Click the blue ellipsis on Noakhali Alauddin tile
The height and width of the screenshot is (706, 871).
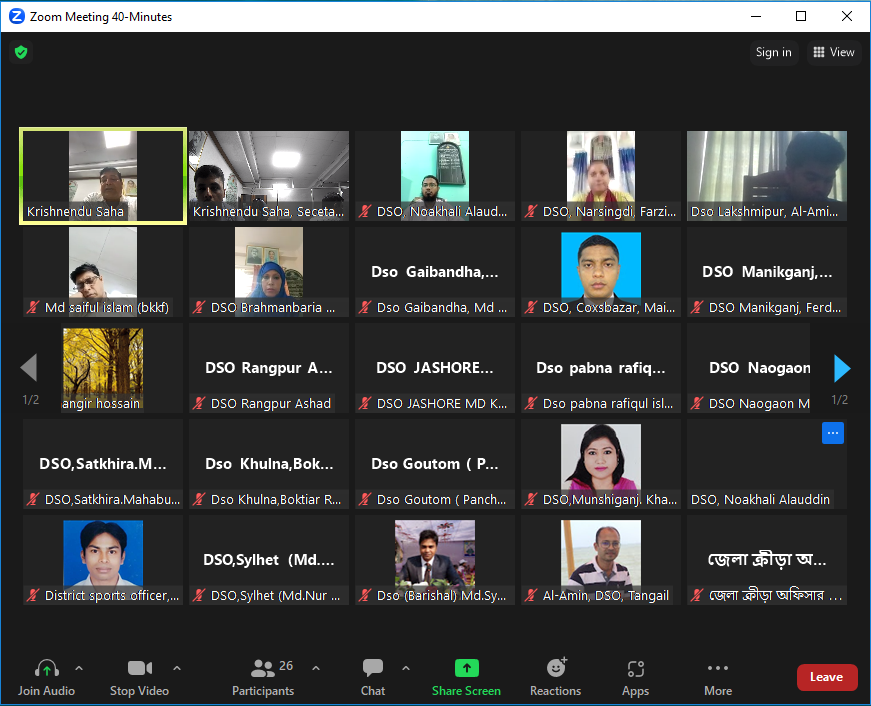pyautogui.click(x=833, y=433)
